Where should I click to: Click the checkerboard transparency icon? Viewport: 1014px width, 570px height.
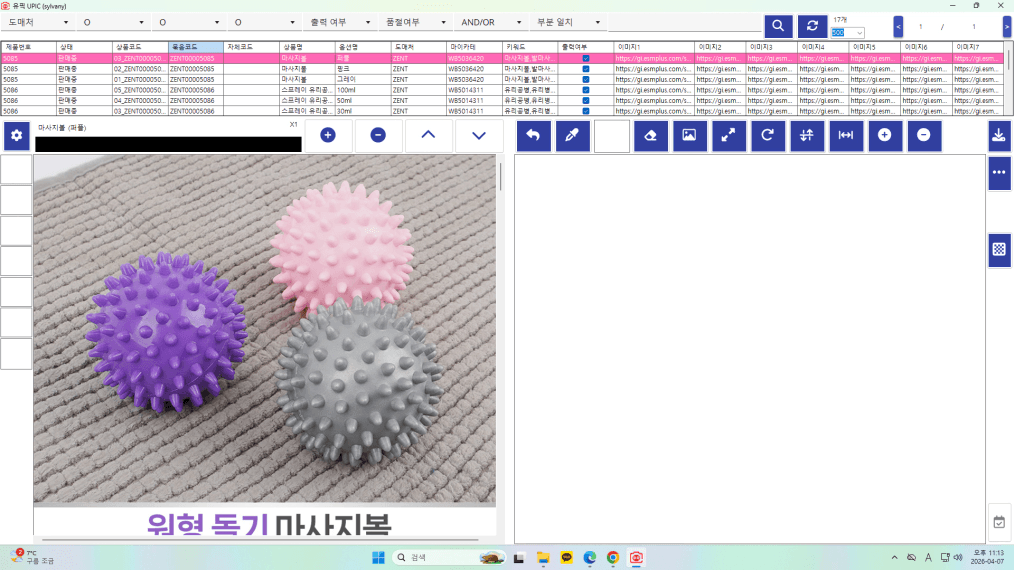click(998, 250)
